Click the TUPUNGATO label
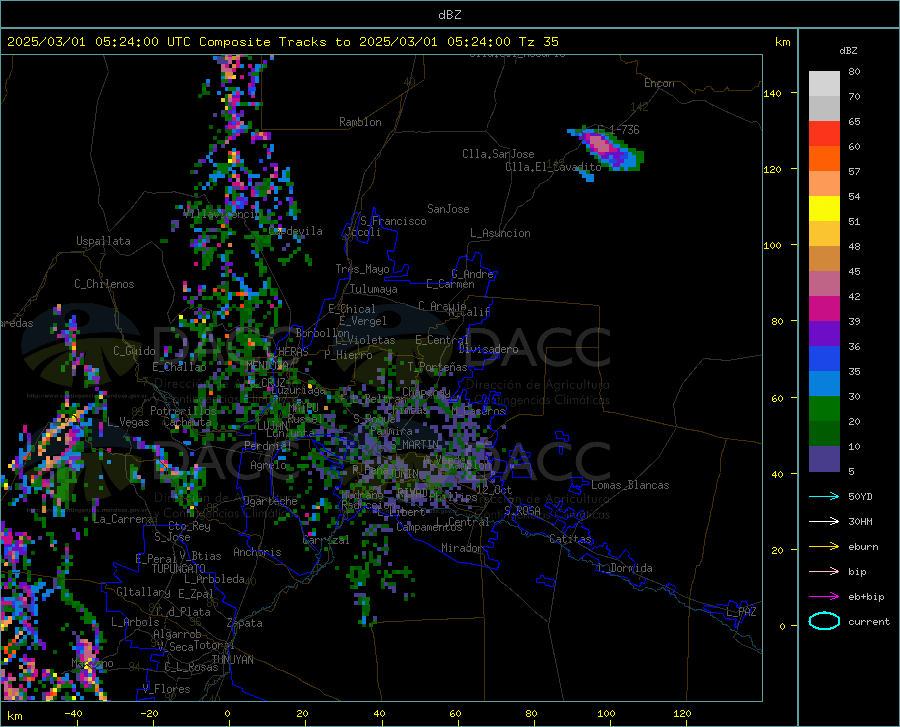This screenshot has height=727, width=900. (x=179, y=569)
